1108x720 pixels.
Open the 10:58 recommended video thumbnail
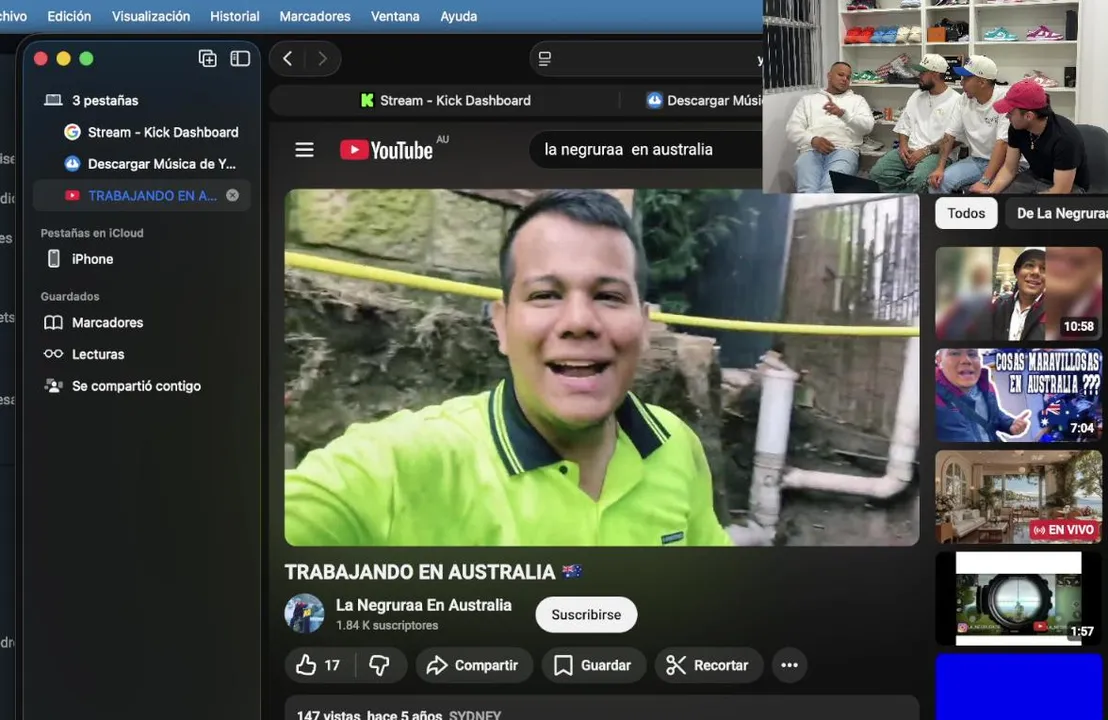coord(1018,294)
